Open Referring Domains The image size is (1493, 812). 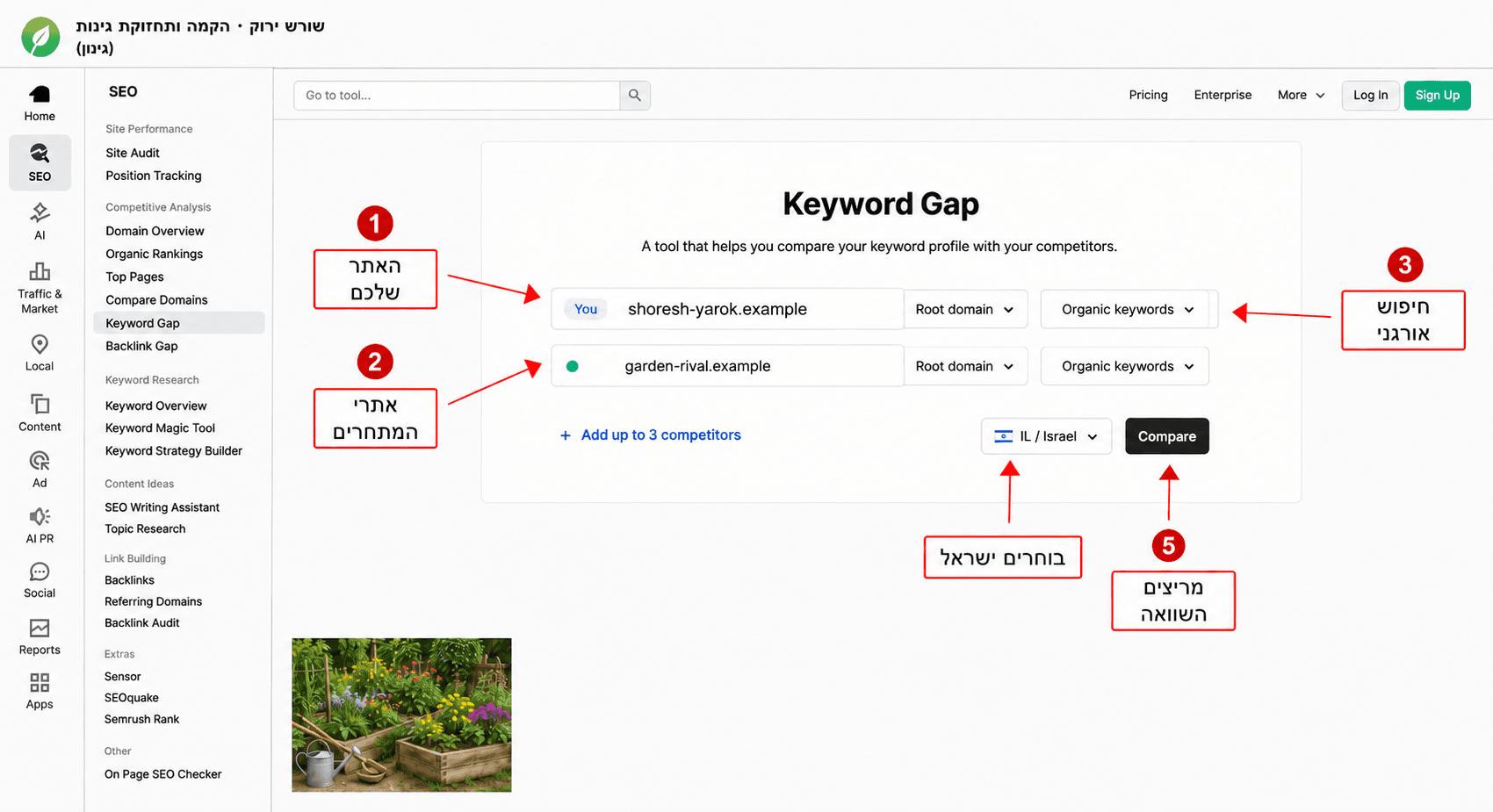tap(154, 601)
